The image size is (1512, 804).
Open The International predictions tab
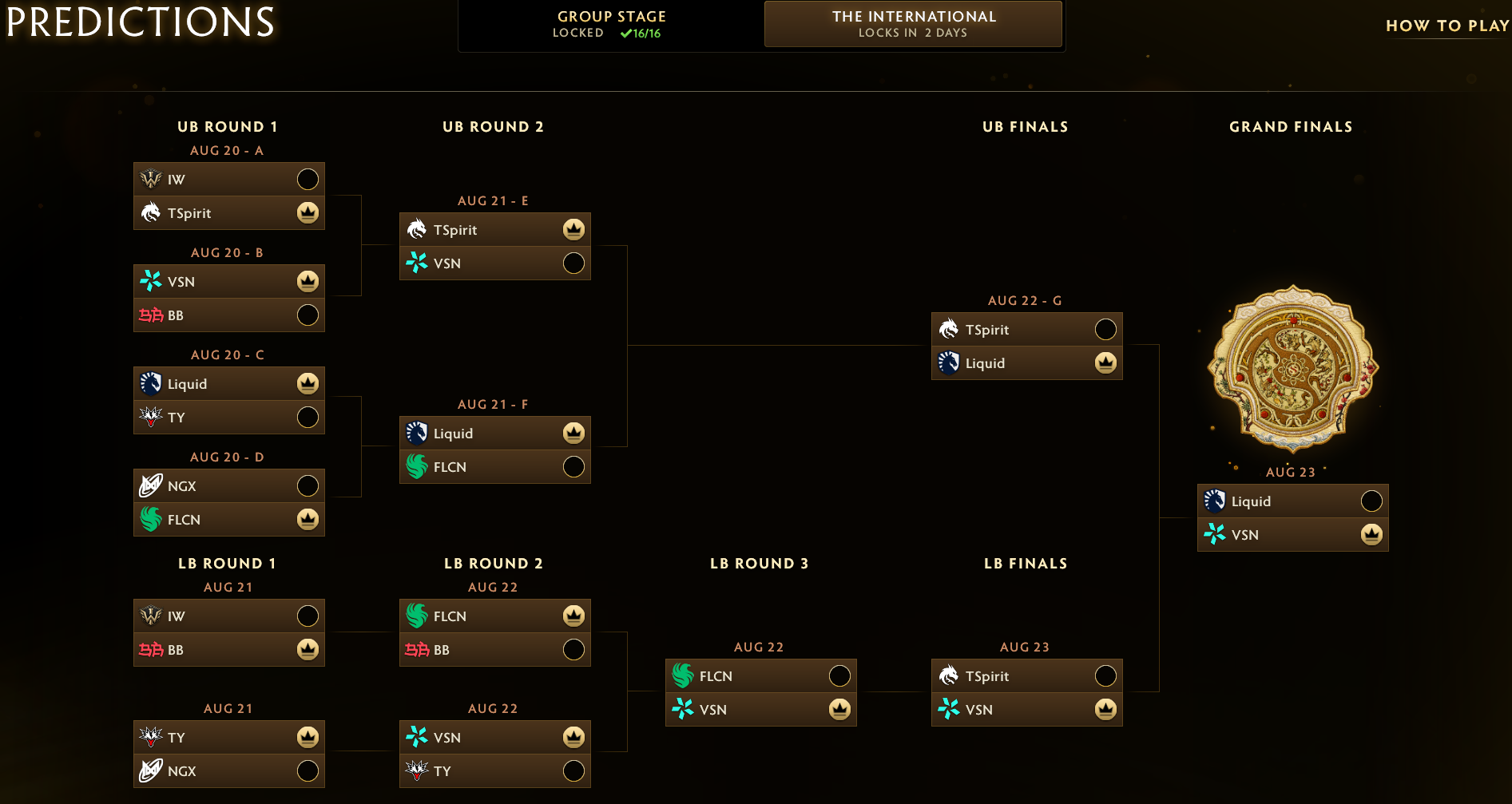(x=913, y=24)
